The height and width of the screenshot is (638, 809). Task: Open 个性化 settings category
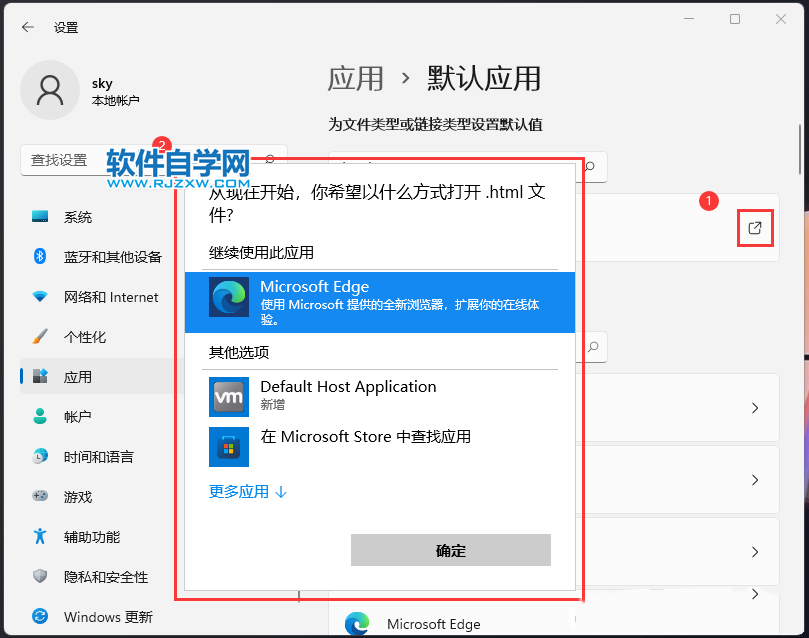click(85, 337)
